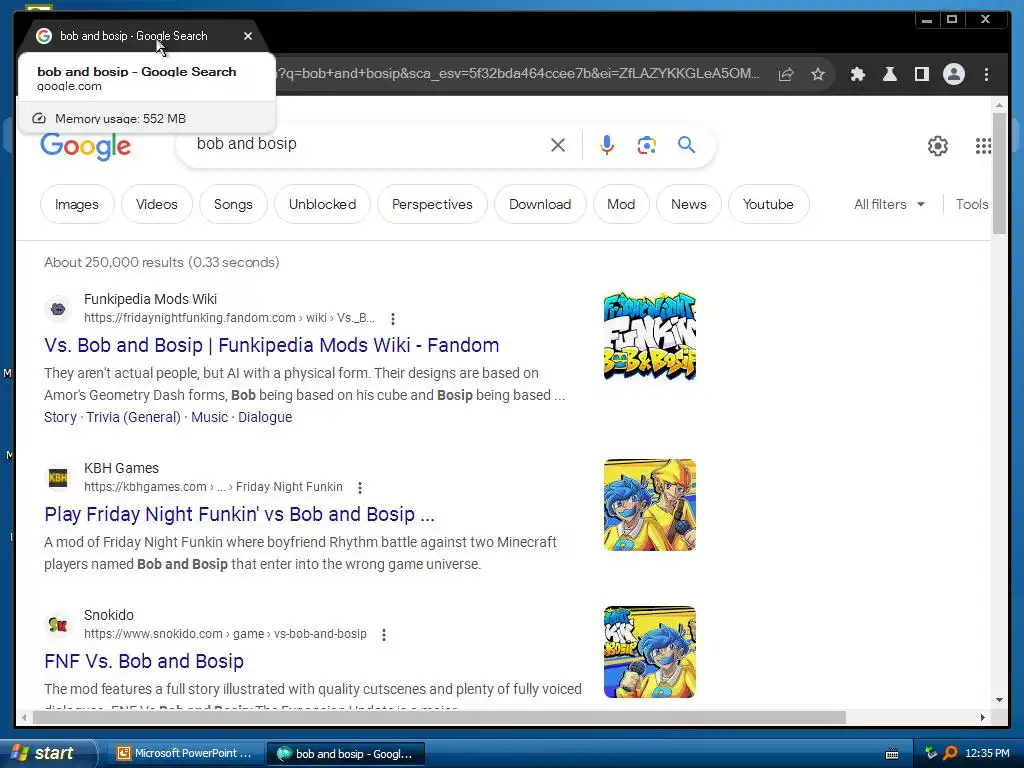Click the About 250,000 results text
This screenshot has width=1024, height=768.
click(161, 263)
